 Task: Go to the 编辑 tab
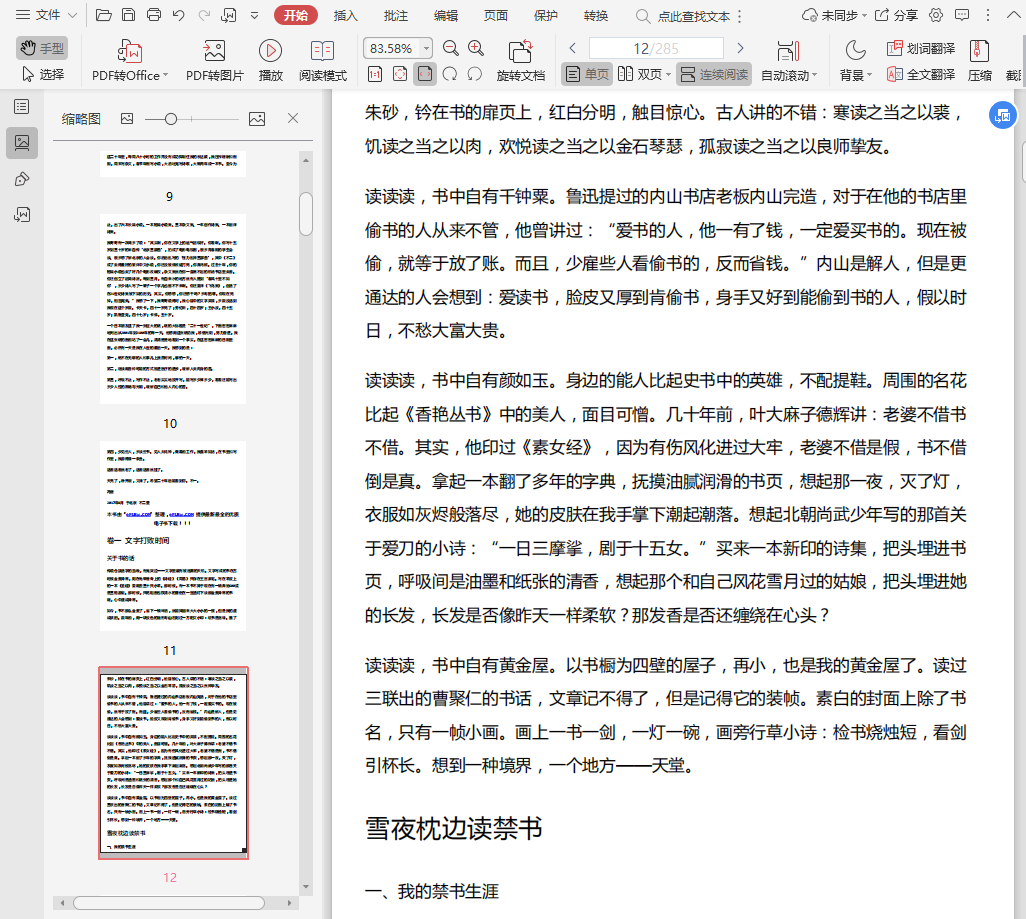pyautogui.click(x=446, y=16)
